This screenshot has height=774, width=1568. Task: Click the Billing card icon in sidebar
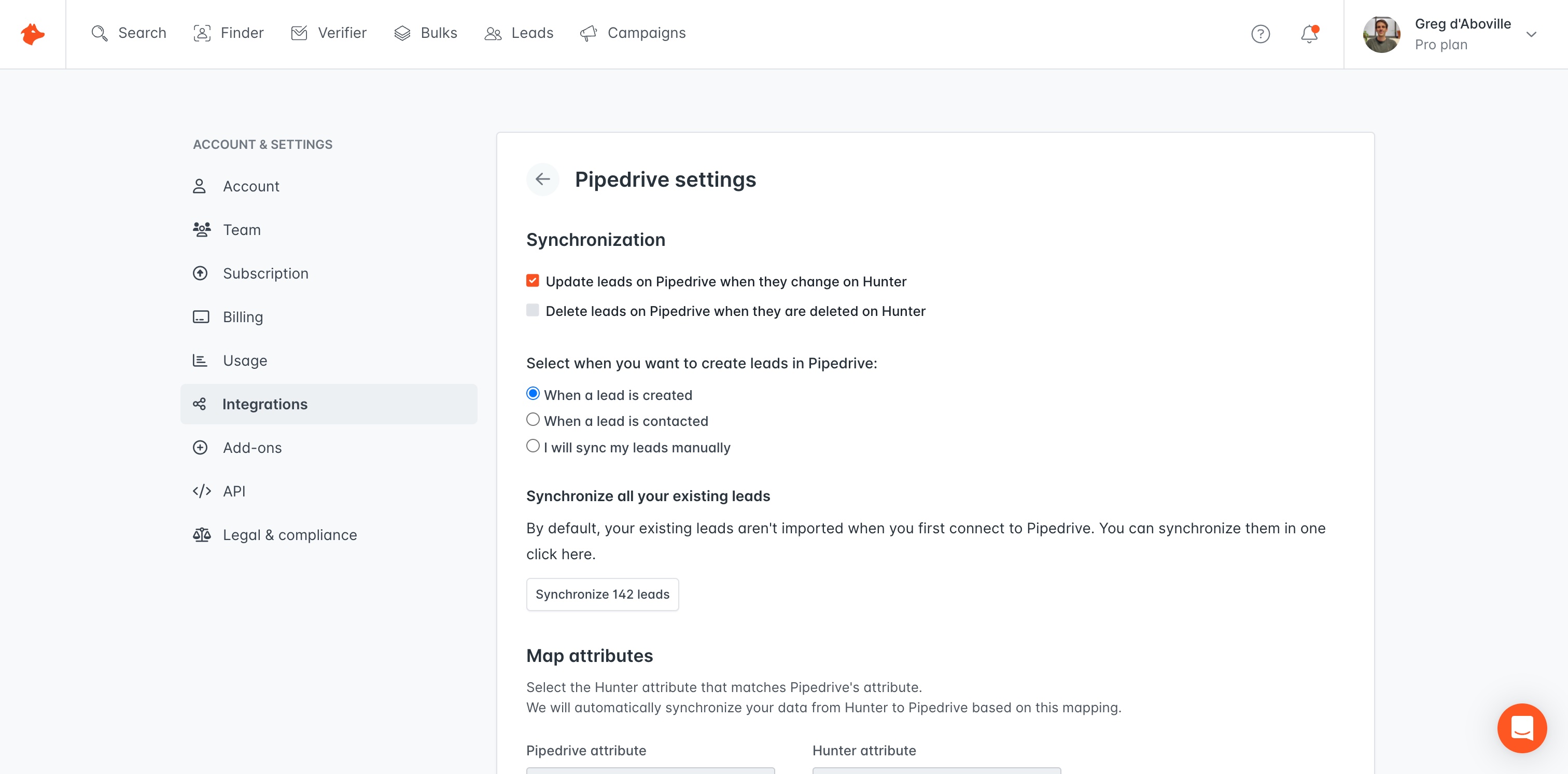[x=201, y=316]
